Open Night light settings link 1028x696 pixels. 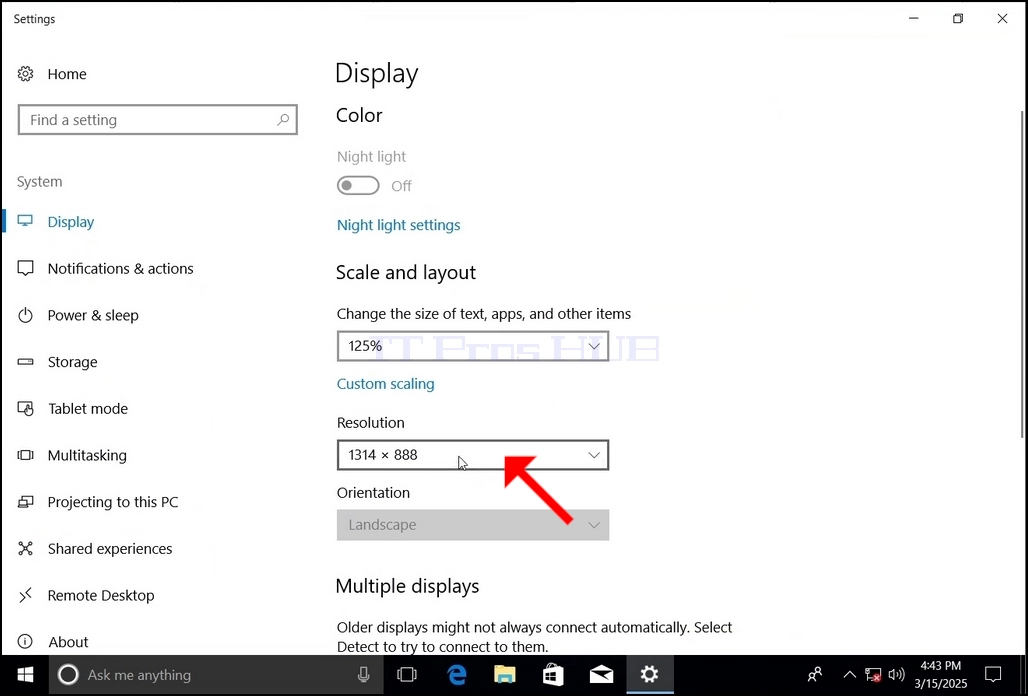[399, 225]
